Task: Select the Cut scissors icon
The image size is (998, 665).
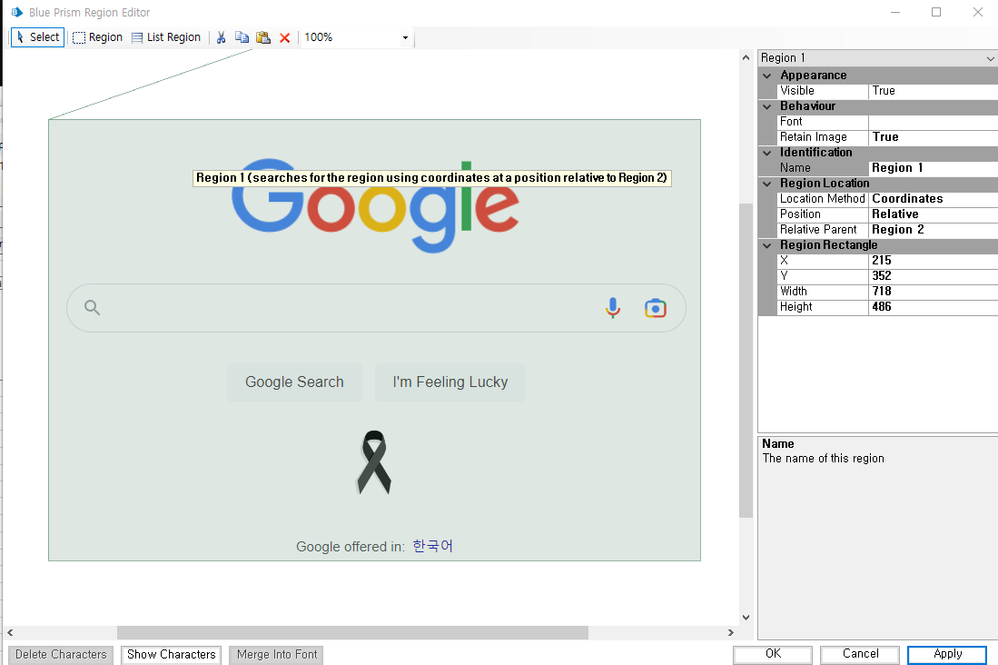Action: pos(221,38)
